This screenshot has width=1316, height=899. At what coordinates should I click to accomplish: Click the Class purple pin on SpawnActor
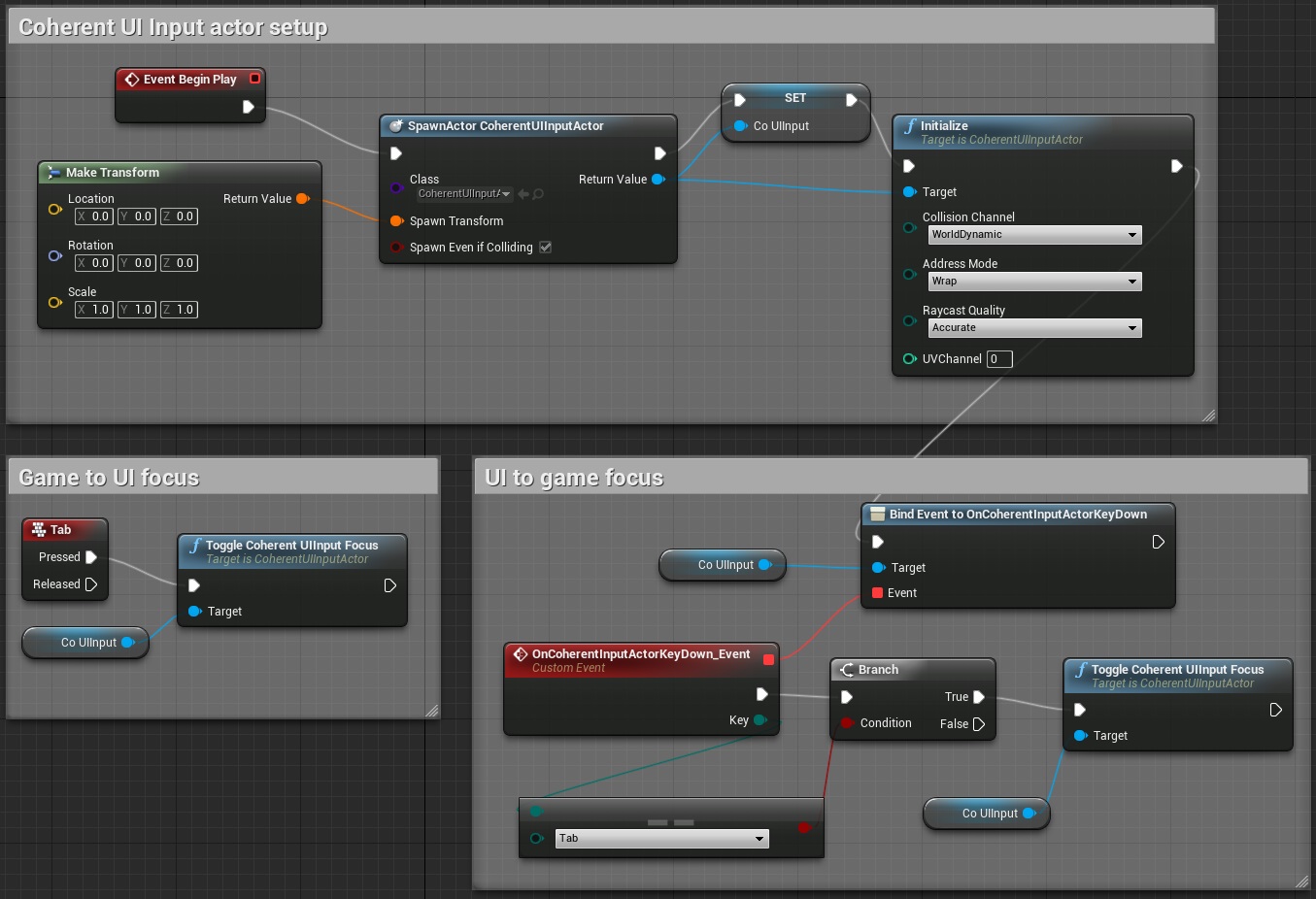396,187
